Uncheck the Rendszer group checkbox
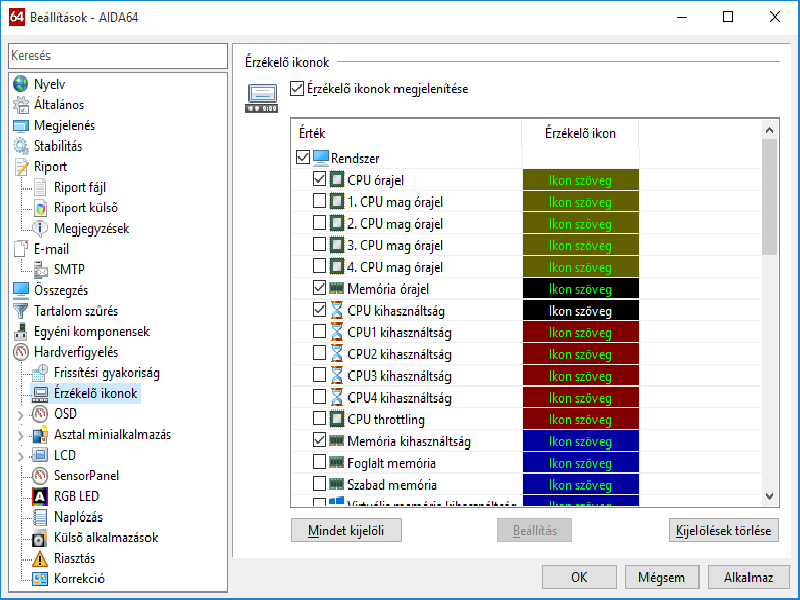 tap(303, 157)
